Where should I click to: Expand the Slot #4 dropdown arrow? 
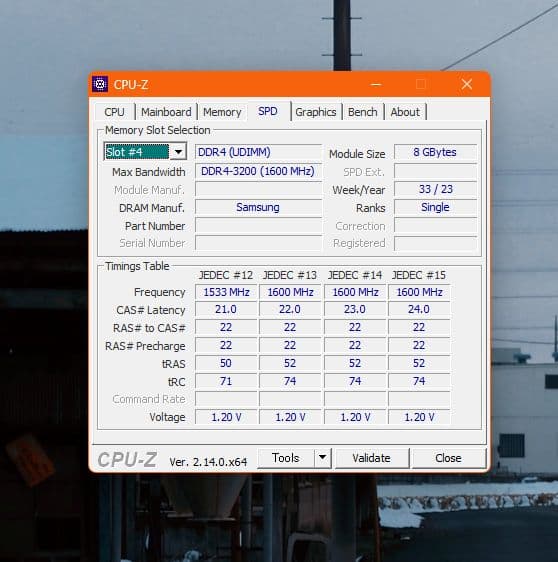[178, 152]
